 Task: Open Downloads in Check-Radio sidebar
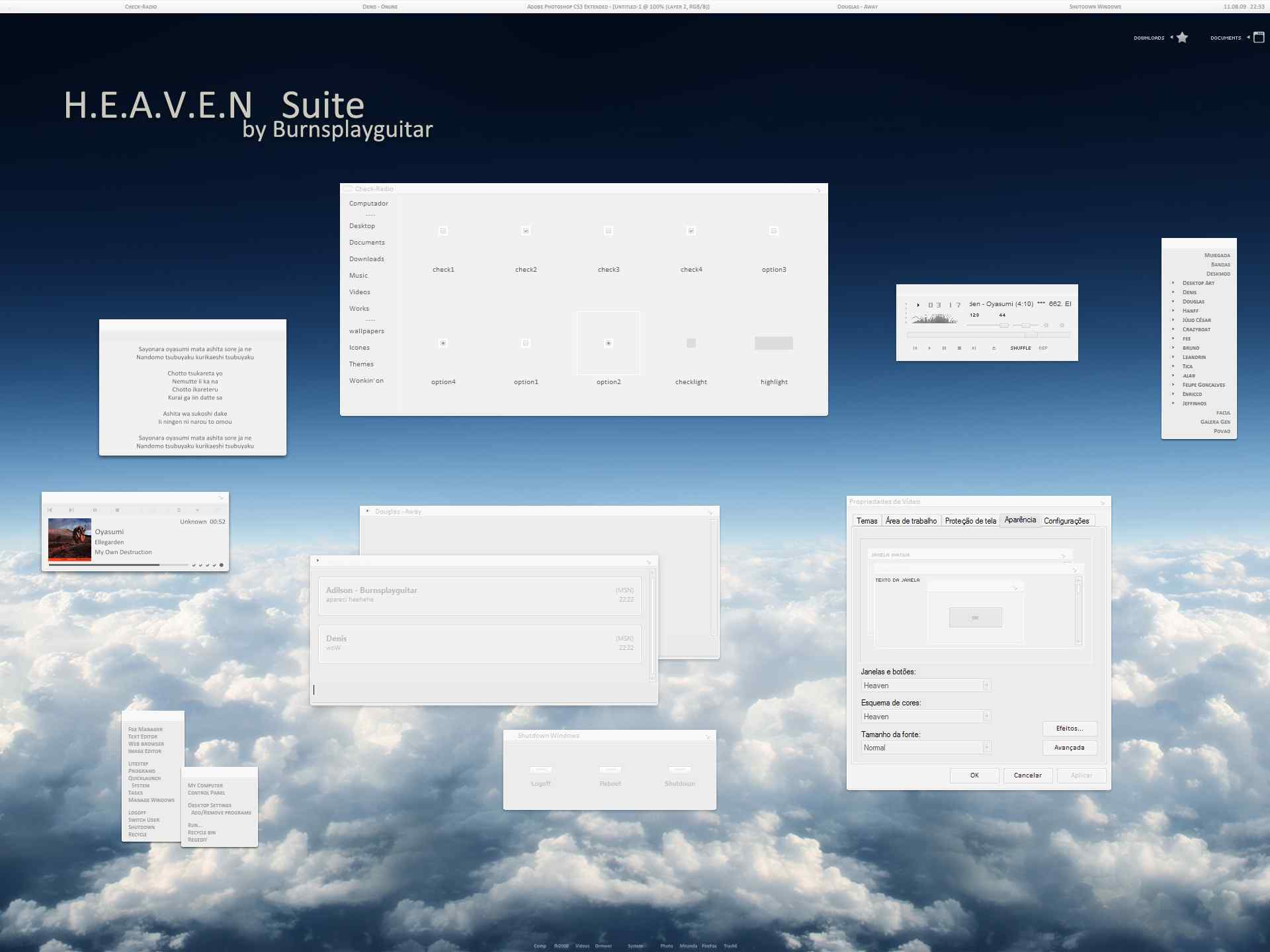[366, 259]
